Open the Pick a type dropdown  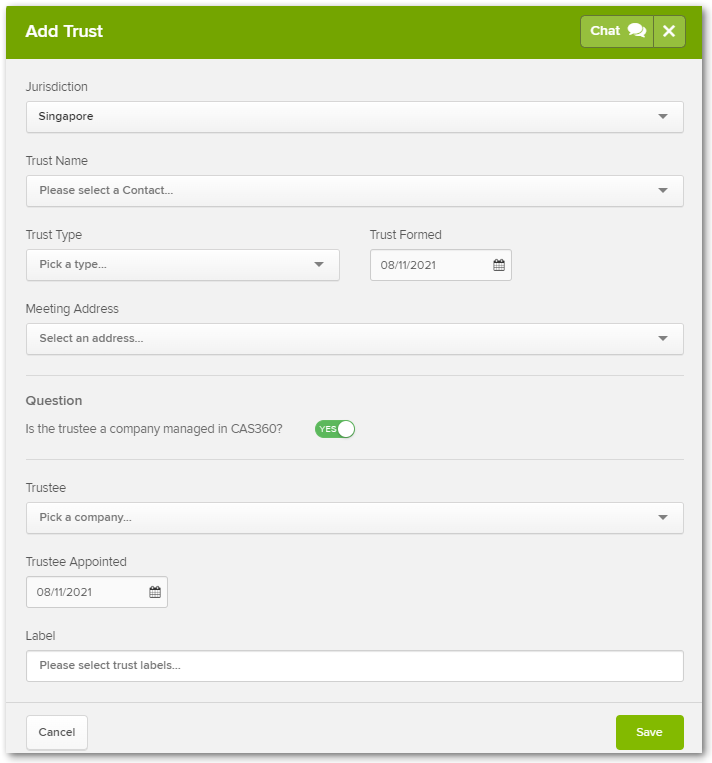tap(183, 265)
